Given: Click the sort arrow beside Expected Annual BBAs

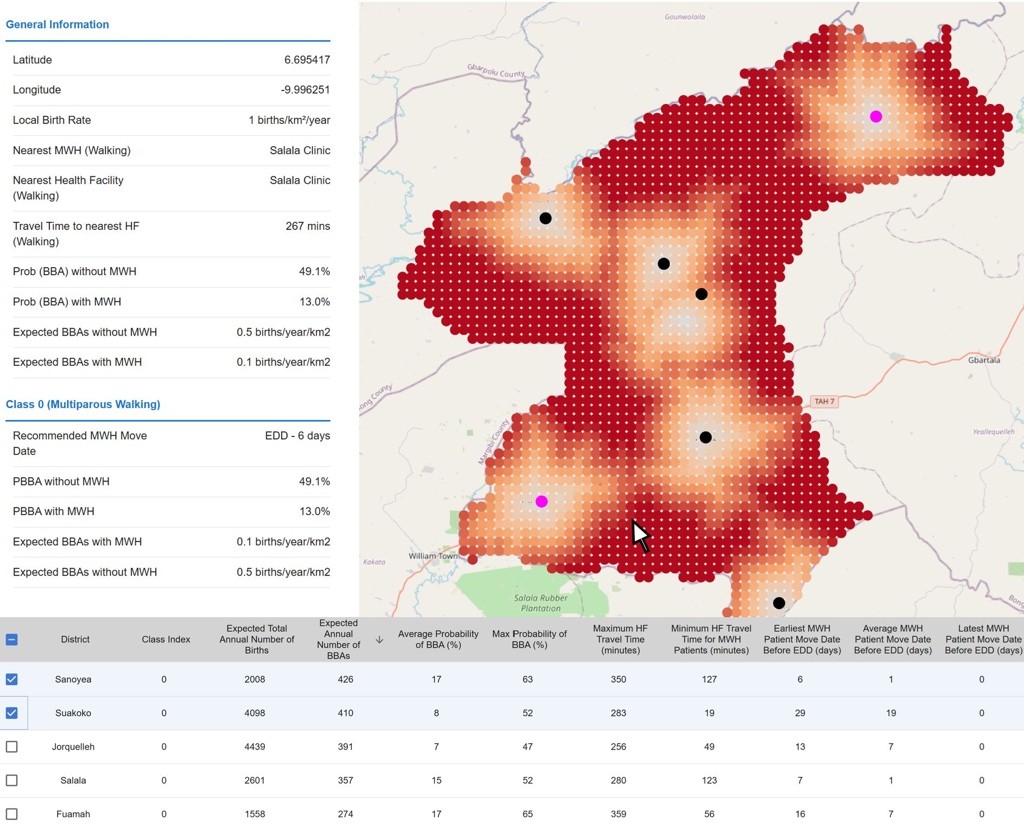Looking at the screenshot, I should pyautogui.click(x=379, y=640).
